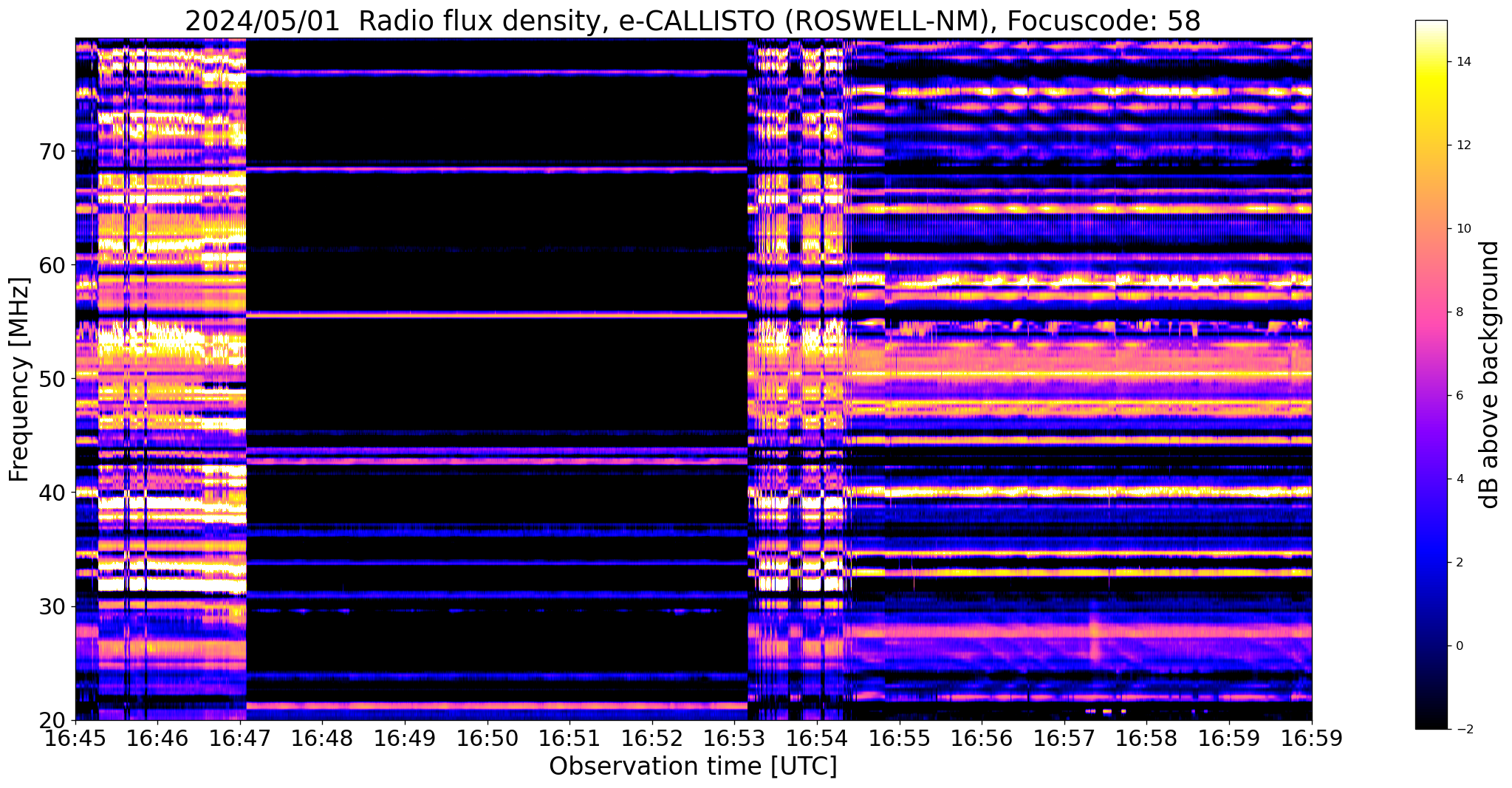Click the 16:53 time tick label
This screenshot has height=788, width=1512.
[734, 739]
